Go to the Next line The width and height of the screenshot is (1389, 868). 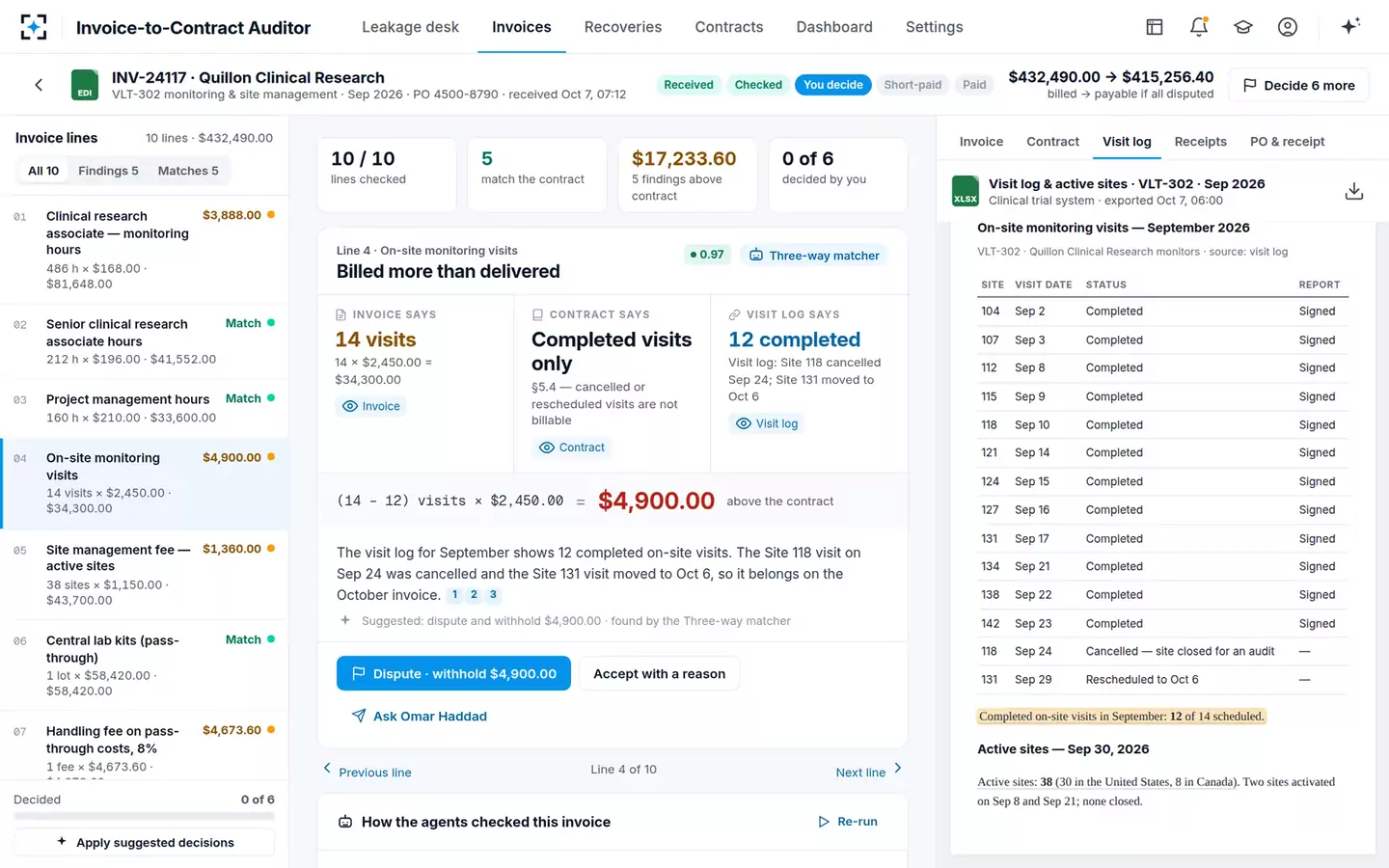869,771
